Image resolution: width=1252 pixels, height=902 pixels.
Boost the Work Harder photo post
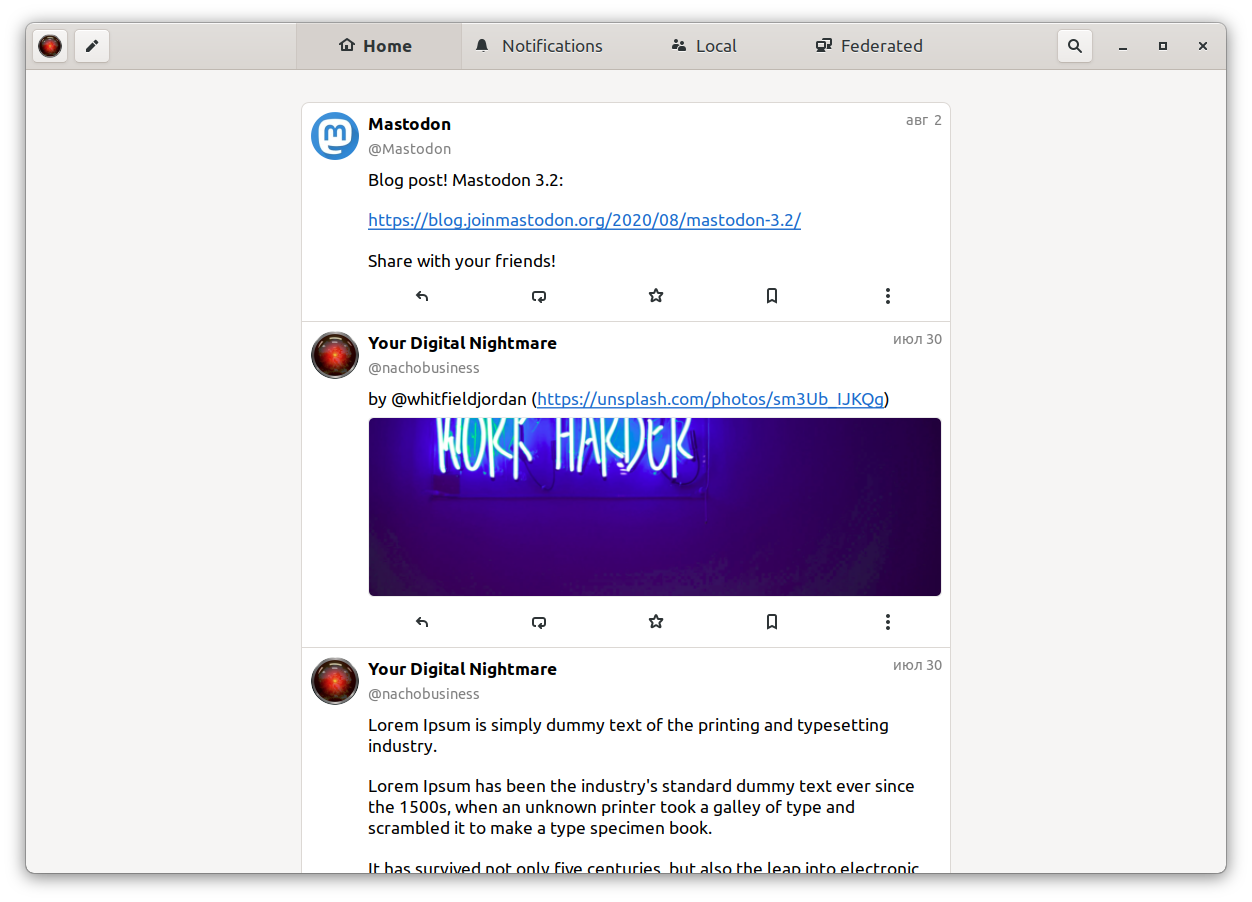[539, 622]
